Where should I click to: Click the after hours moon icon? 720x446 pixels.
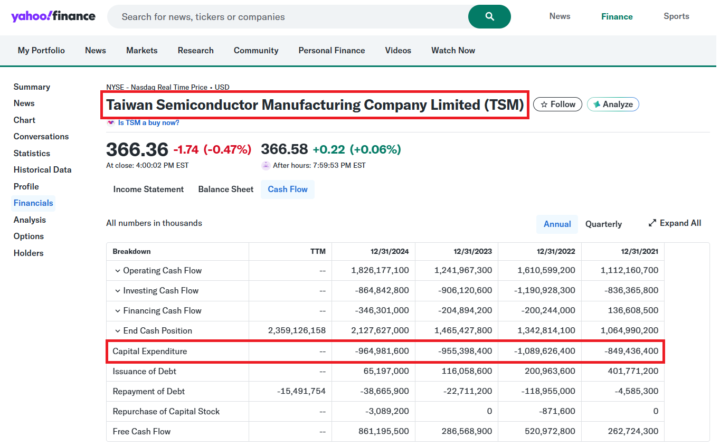click(x=265, y=165)
